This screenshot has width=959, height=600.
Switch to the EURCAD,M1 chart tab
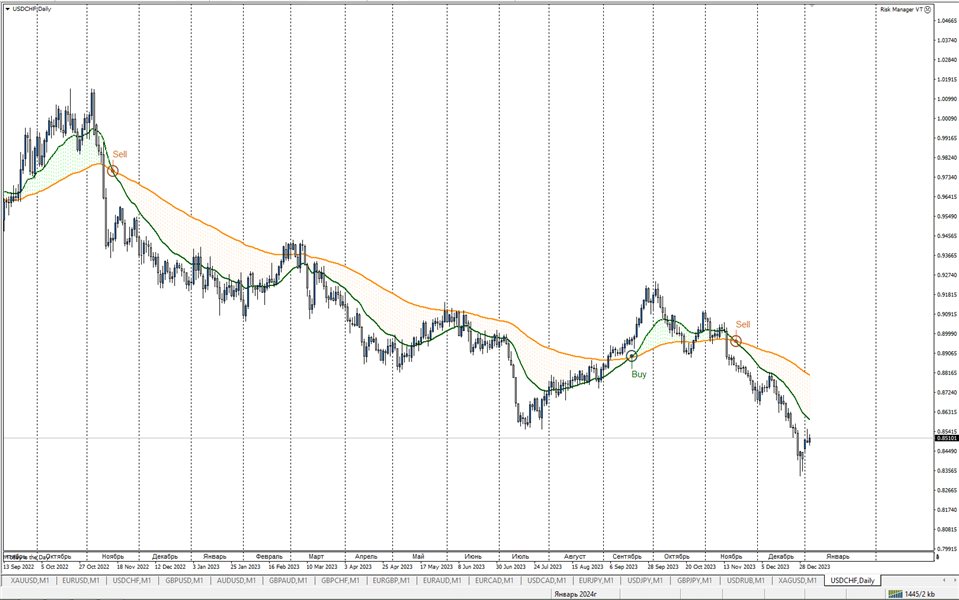pyautogui.click(x=494, y=580)
